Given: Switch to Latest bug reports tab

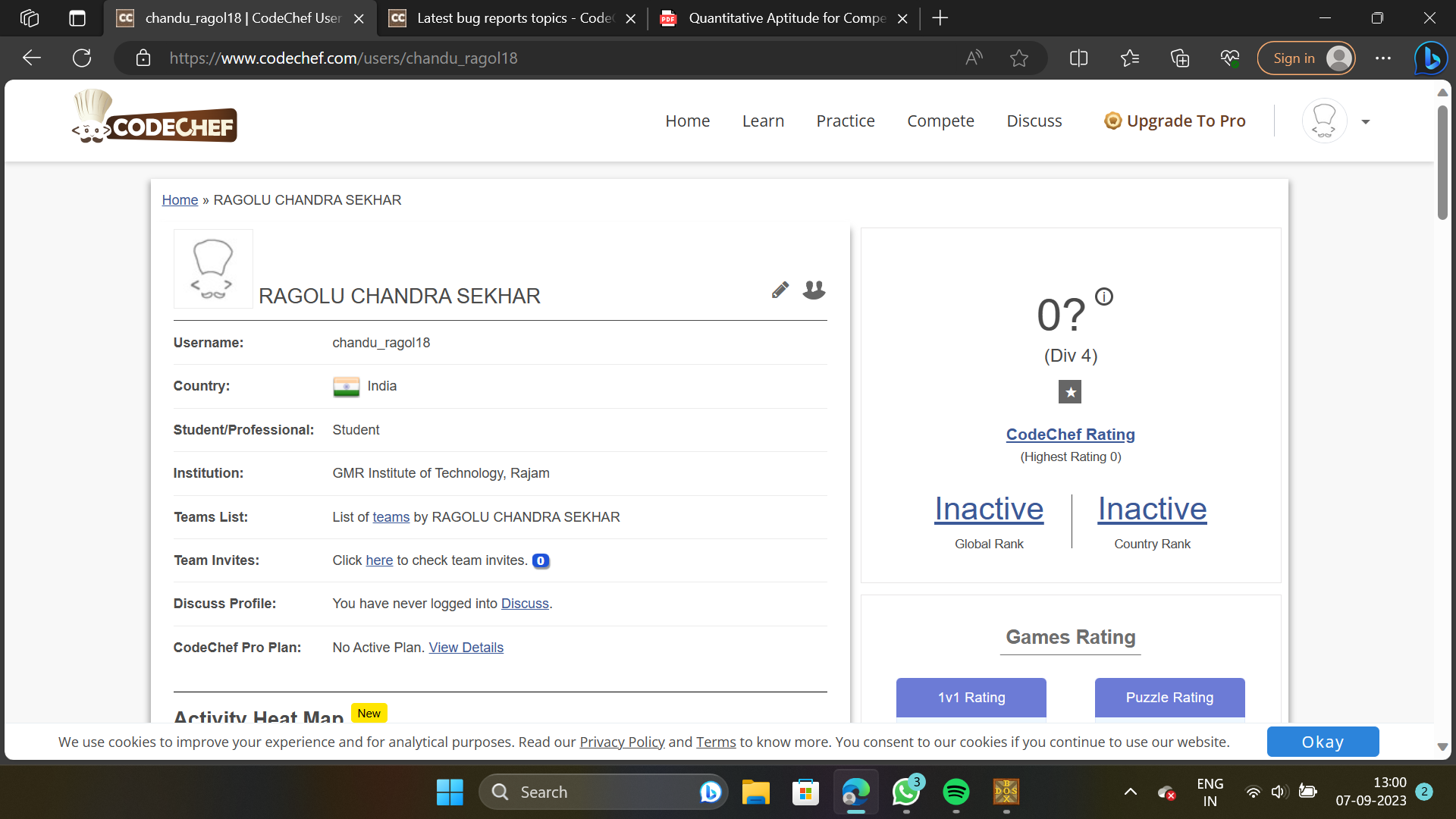Looking at the screenshot, I should (x=513, y=18).
